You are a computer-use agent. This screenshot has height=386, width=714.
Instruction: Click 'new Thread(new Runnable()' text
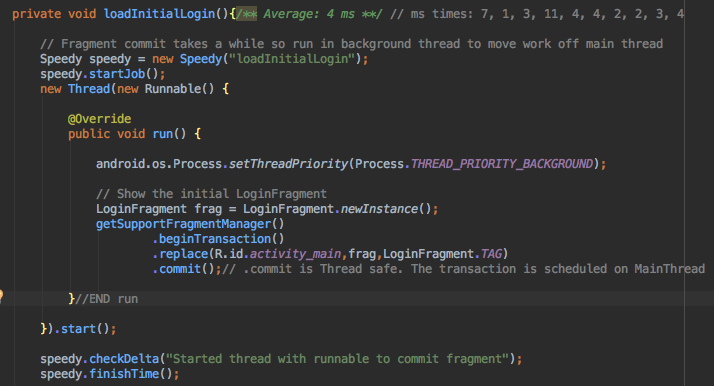pyautogui.click(x=127, y=89)
